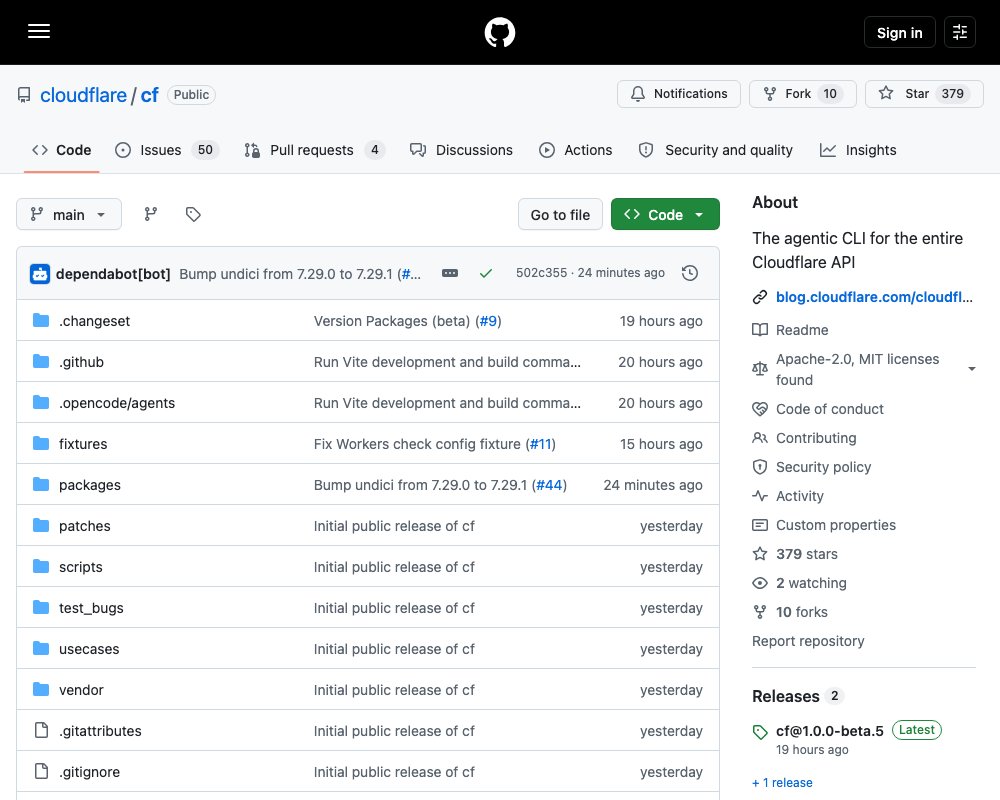Click Go to file button
The image size is (1000, 800).
pos(560,214)
